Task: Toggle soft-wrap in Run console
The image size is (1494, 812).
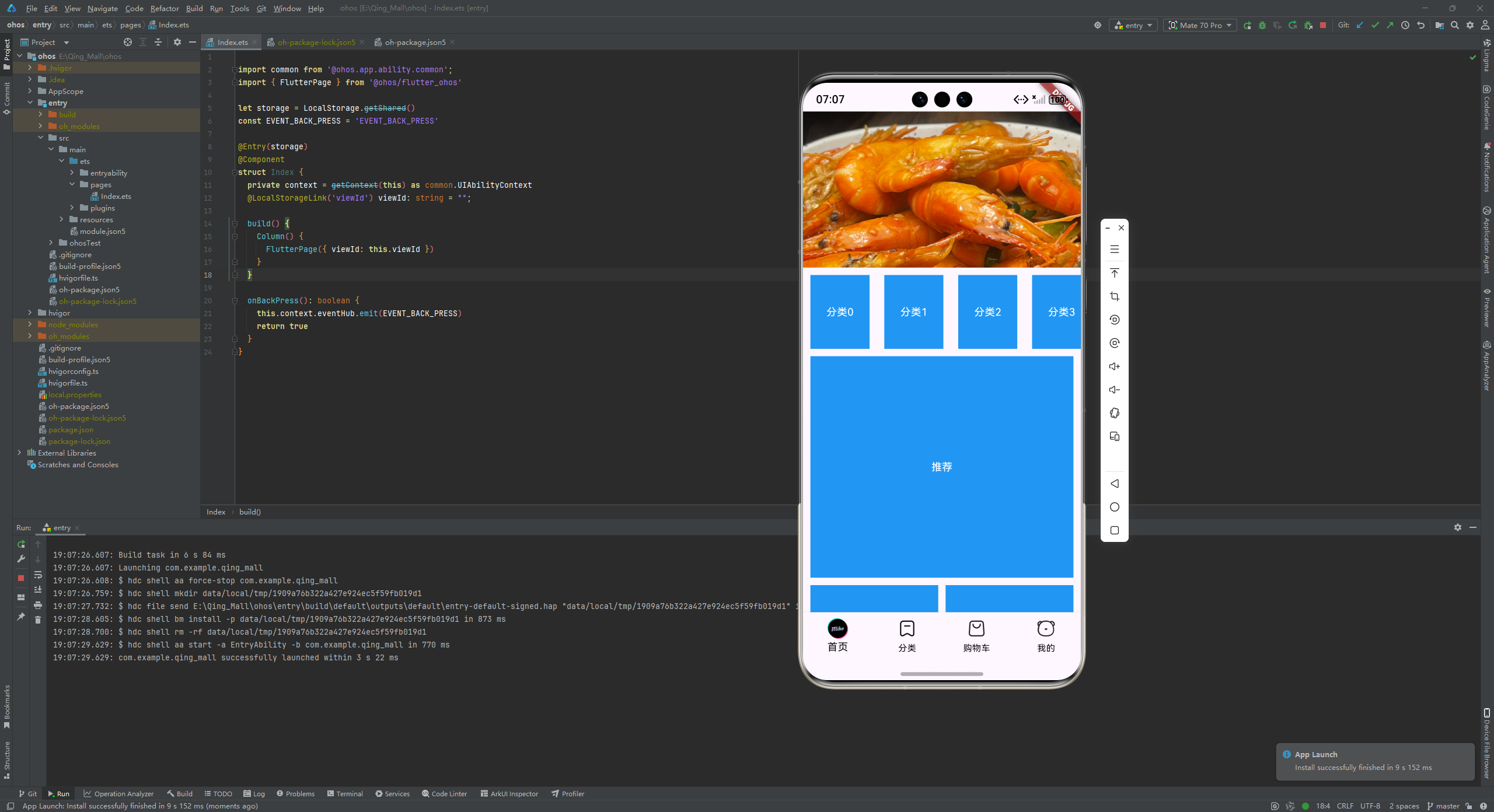Action: (38, 575)
